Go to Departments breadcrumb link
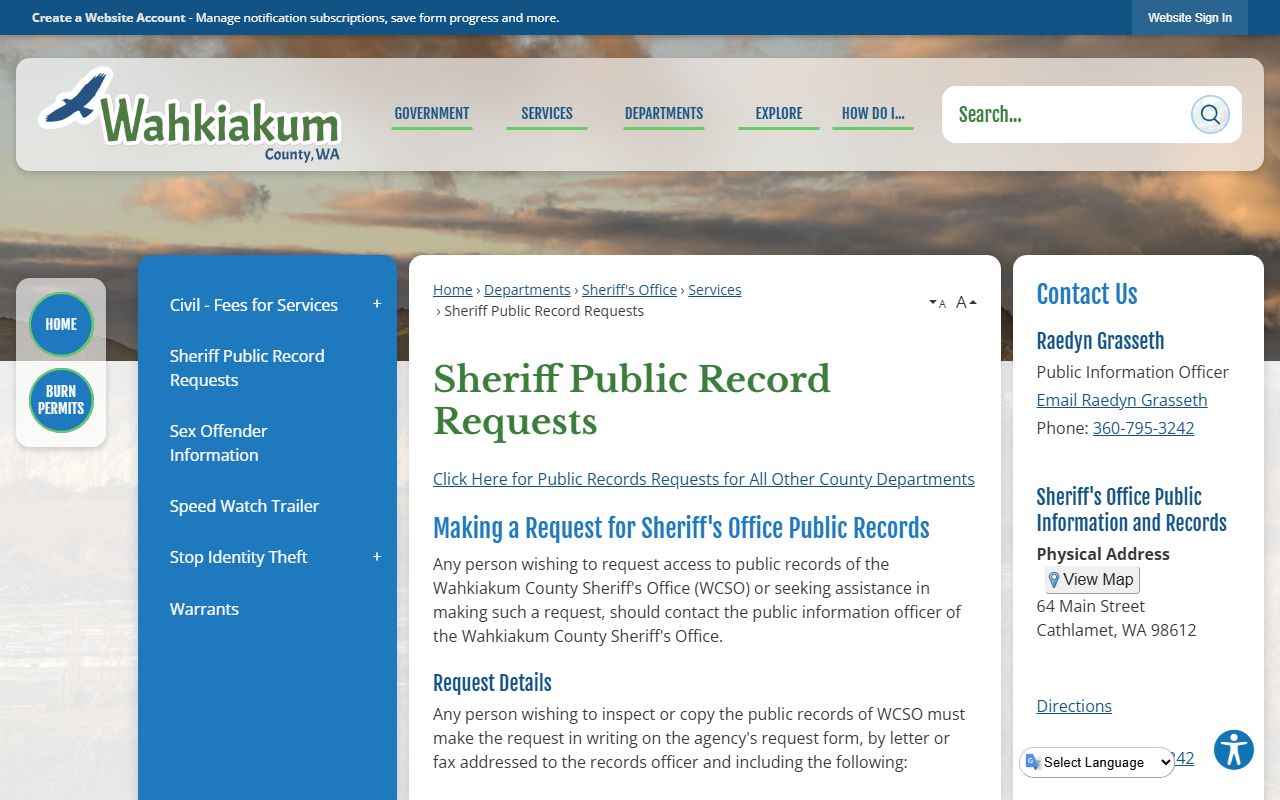This screenshot has width=1280, height=800. pos(527,290)
